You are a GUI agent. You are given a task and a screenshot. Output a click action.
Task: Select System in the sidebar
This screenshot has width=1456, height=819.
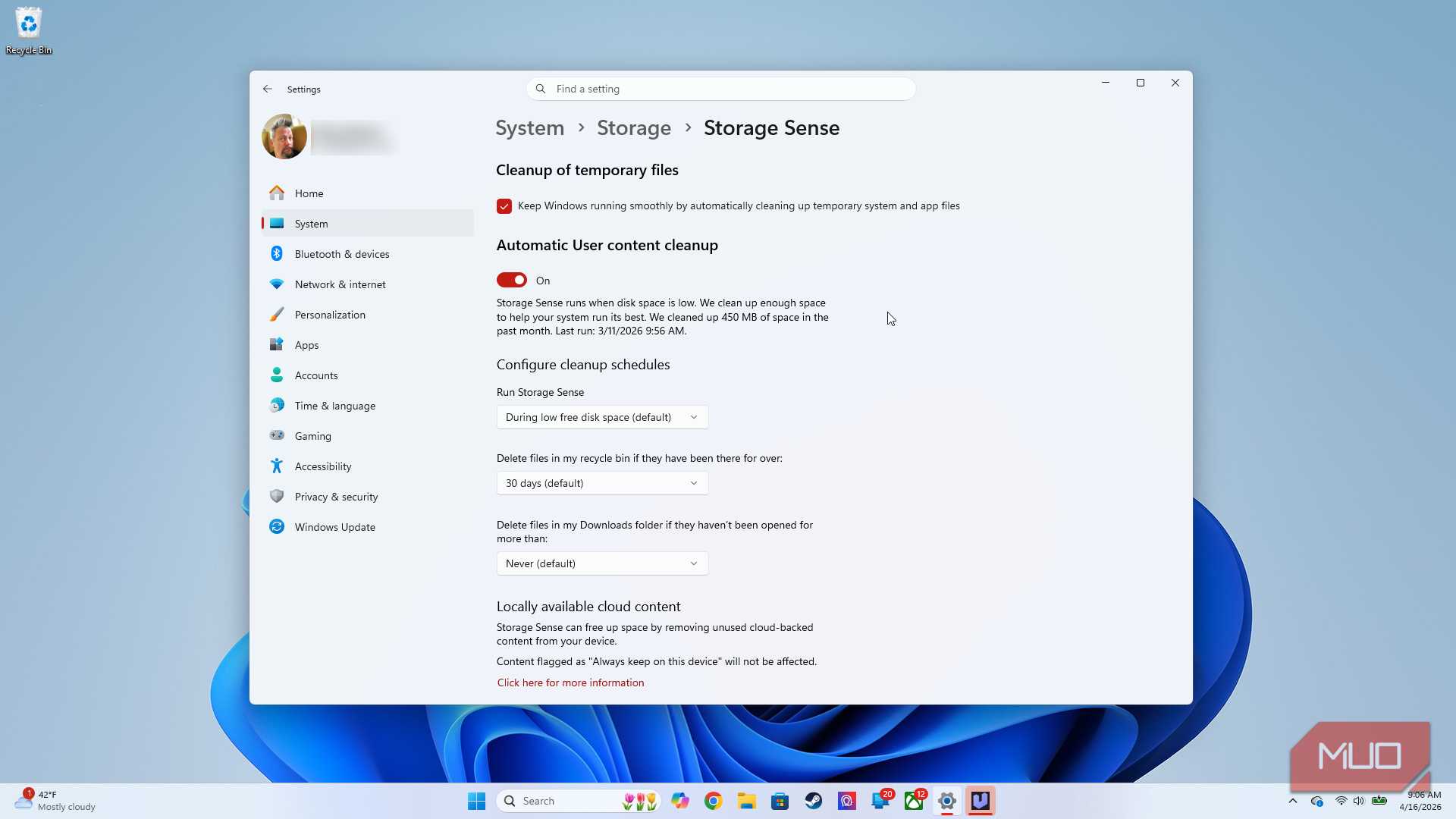[x=368, y=224]
